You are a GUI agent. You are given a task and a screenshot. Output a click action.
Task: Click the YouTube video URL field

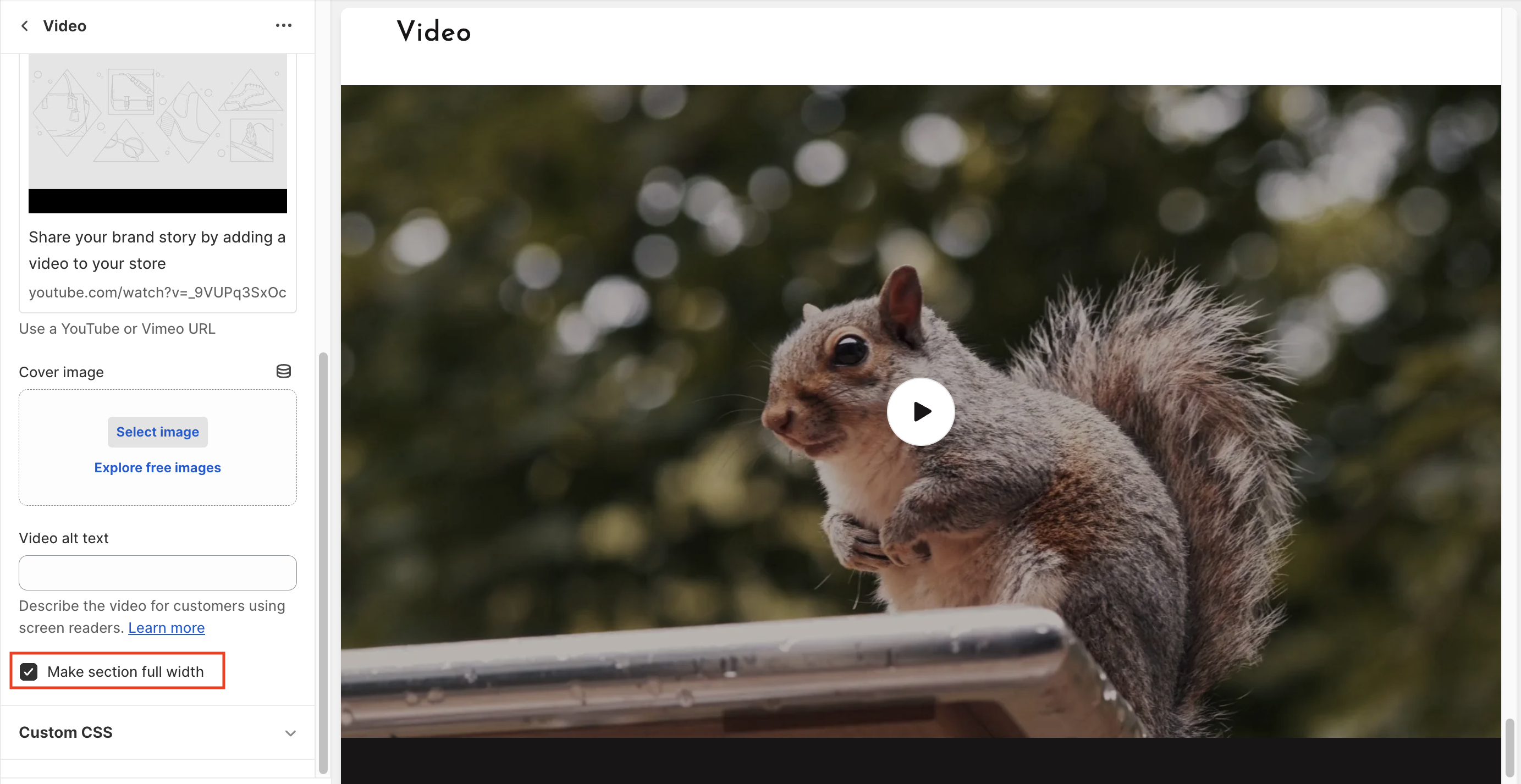click(157, 292)
